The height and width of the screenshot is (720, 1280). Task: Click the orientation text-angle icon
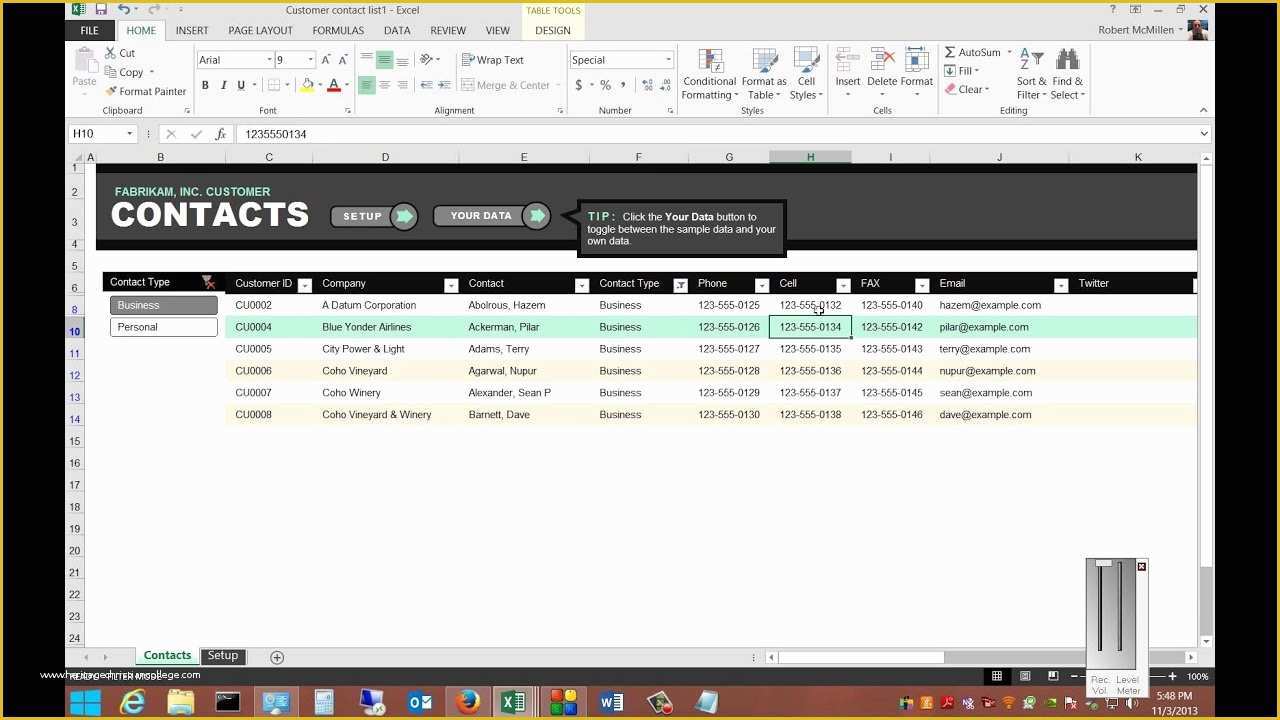tap(427, 60)
